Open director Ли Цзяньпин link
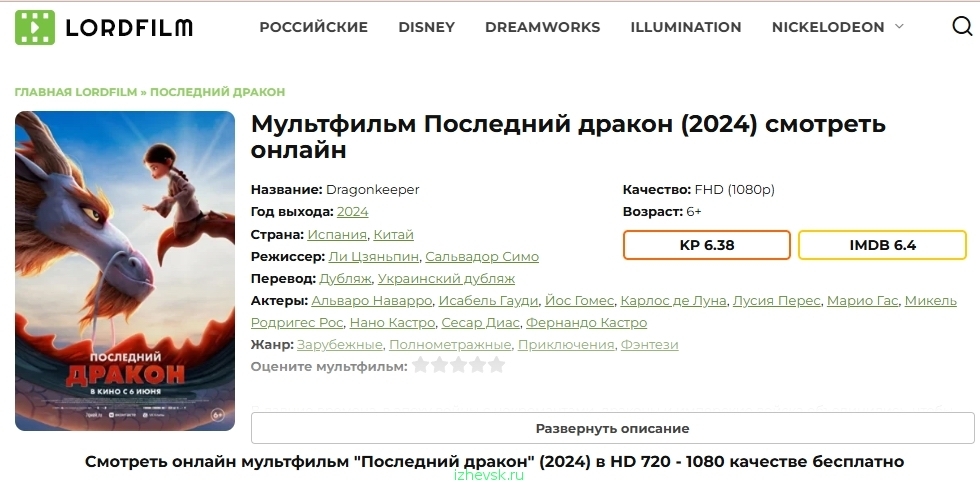Image resolution: width=980 pixels, height=482 pixels. [373, 256]
